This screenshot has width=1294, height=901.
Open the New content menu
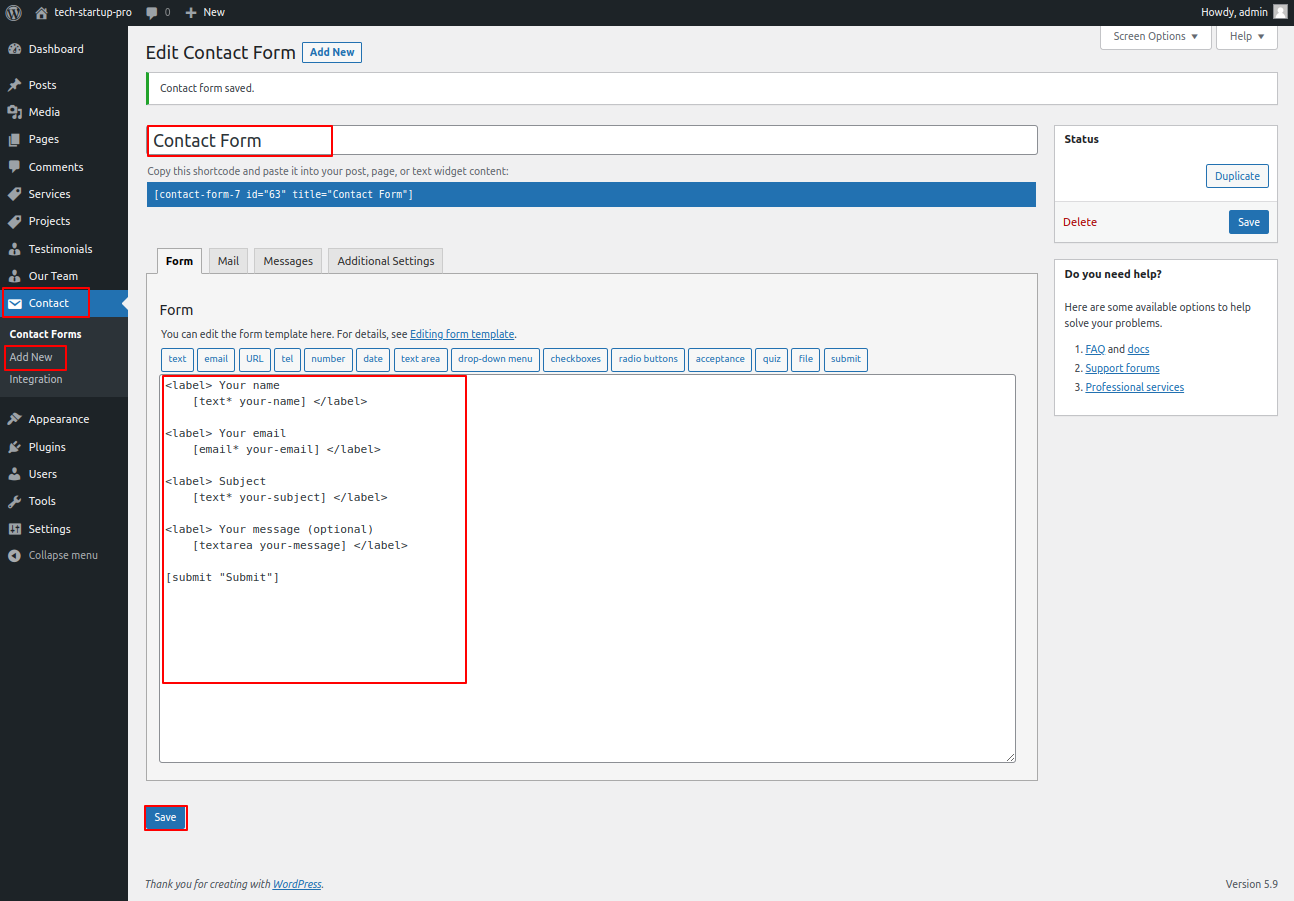click(x=205, y=12)
